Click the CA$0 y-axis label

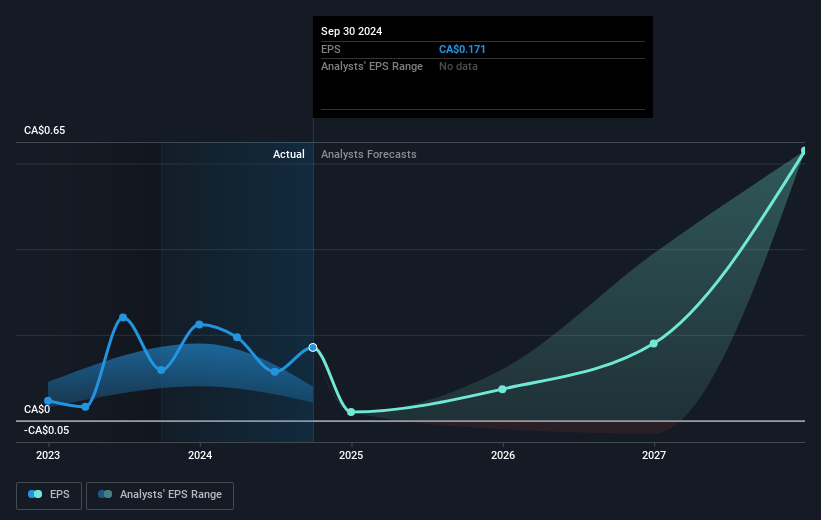[37, 410]
